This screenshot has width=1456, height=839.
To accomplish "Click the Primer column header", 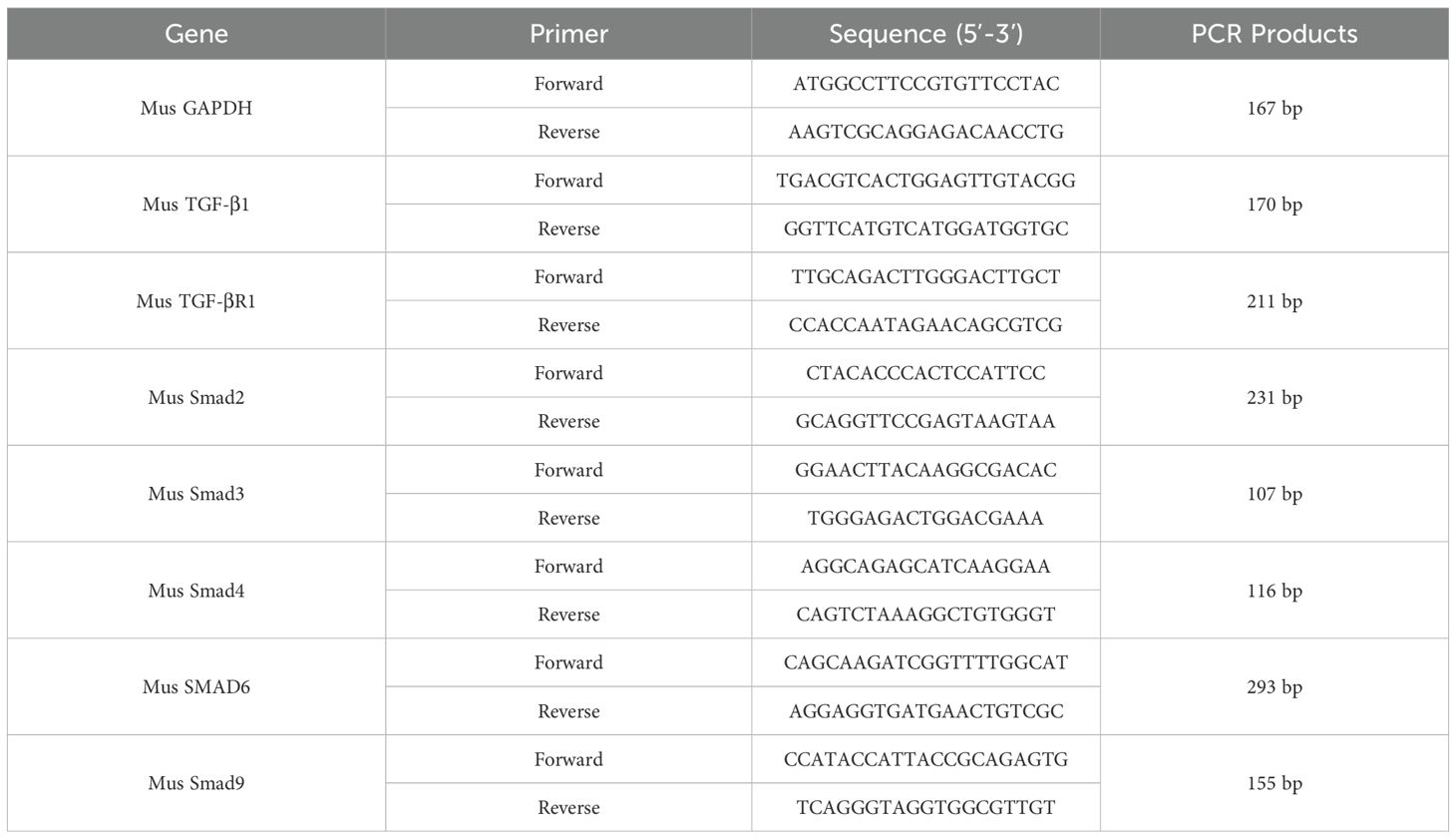I will [568, 34].
